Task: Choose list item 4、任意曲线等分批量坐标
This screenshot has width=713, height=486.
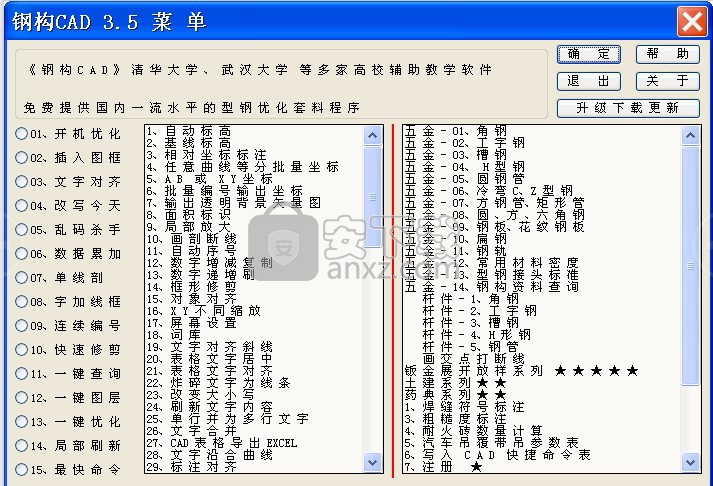Action: pyautogui.click(x=242, y=167)
